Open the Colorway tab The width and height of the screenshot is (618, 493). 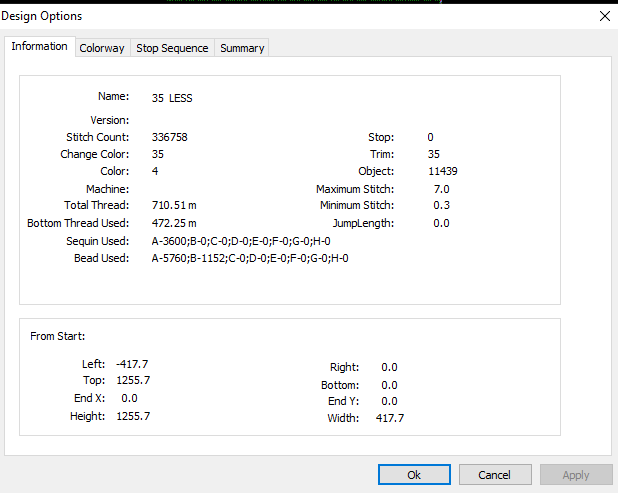coord(102,48)
